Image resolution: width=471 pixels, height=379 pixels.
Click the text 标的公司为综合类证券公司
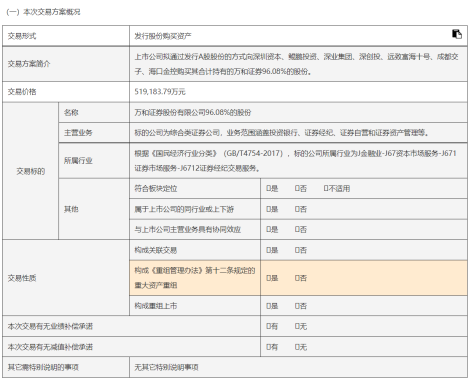pos(281,133)
